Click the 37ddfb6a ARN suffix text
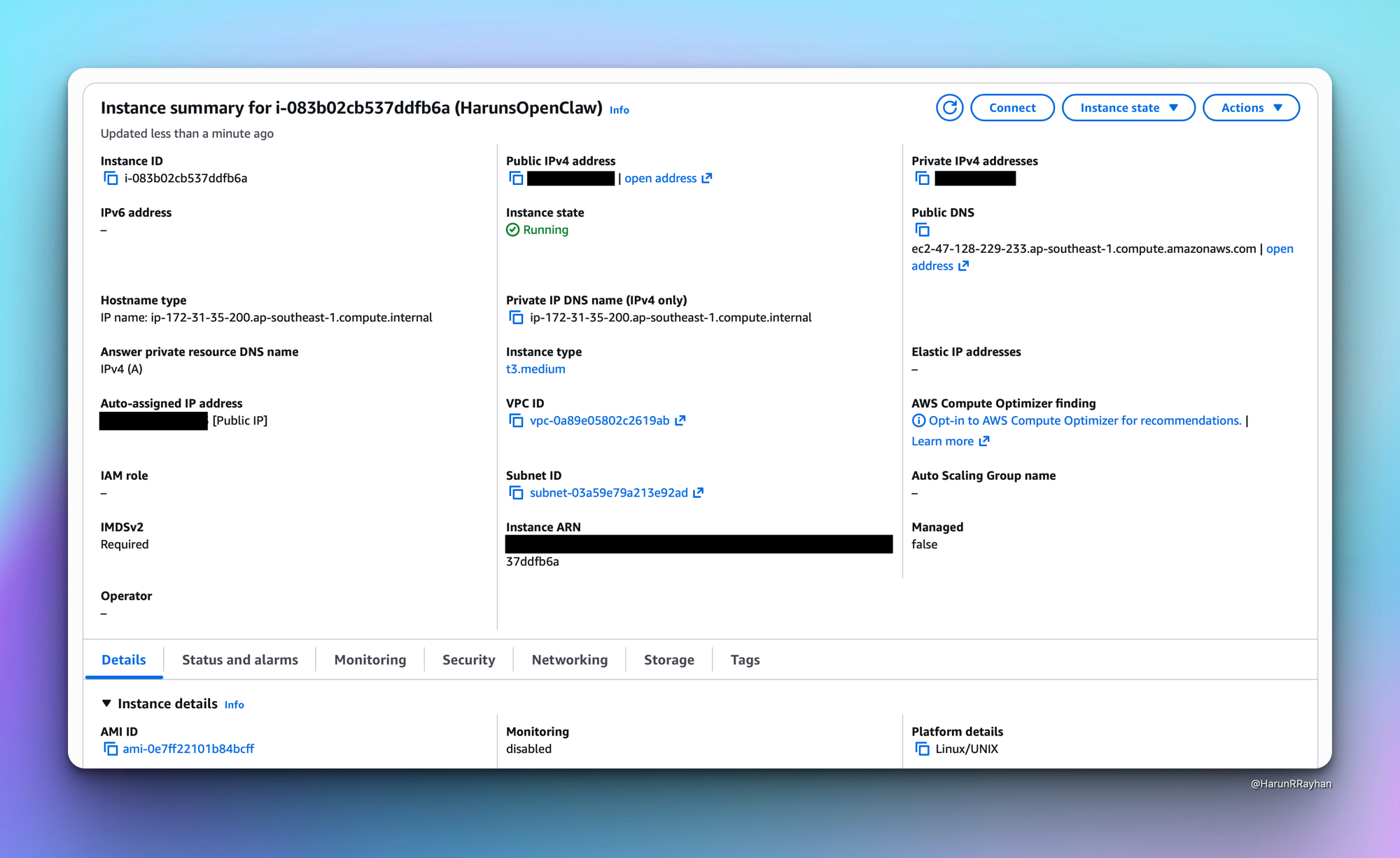 click(532, 562)
